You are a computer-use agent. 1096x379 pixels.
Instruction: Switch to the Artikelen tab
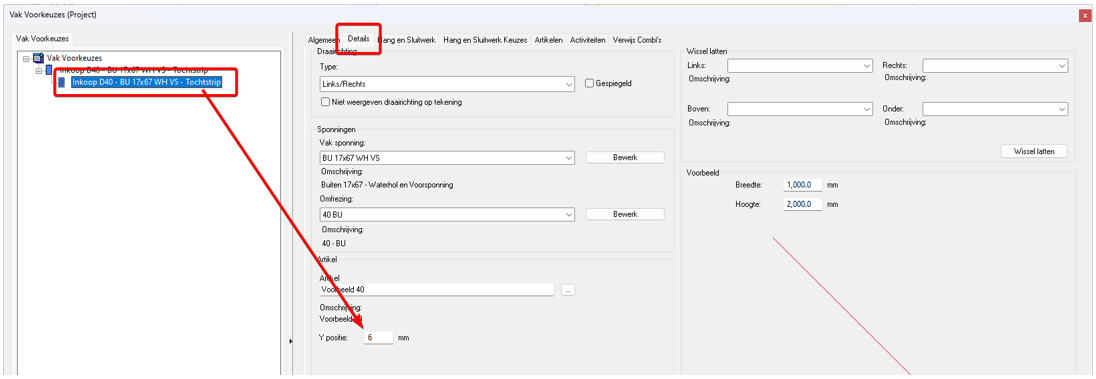click(x=549, y=40)
